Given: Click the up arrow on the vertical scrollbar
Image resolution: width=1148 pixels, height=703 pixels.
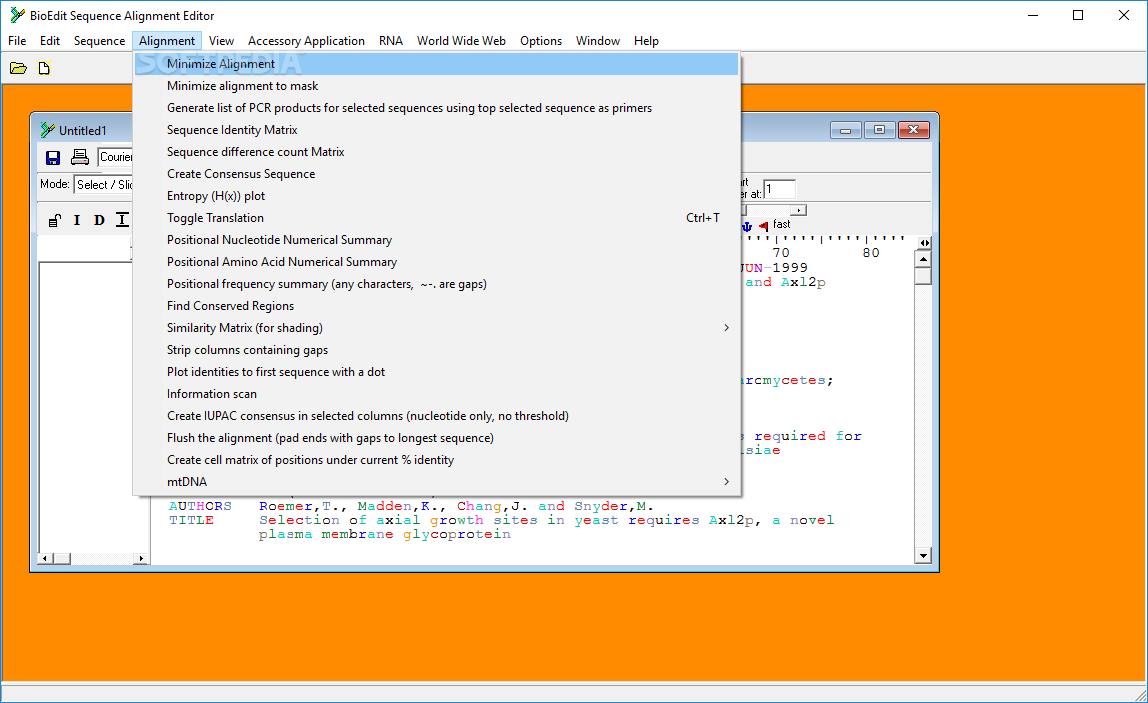Looking at the screenshot, I should click(923, 259).
